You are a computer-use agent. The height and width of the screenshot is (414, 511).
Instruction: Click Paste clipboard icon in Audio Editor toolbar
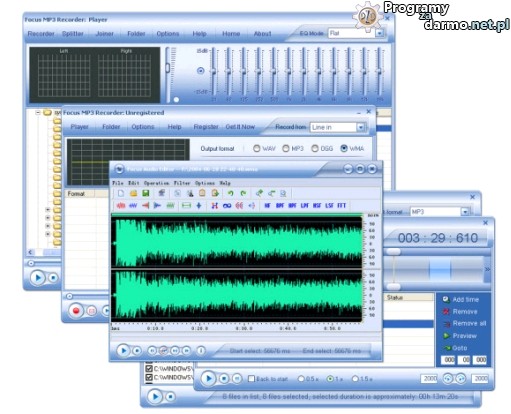click(202, 193)
